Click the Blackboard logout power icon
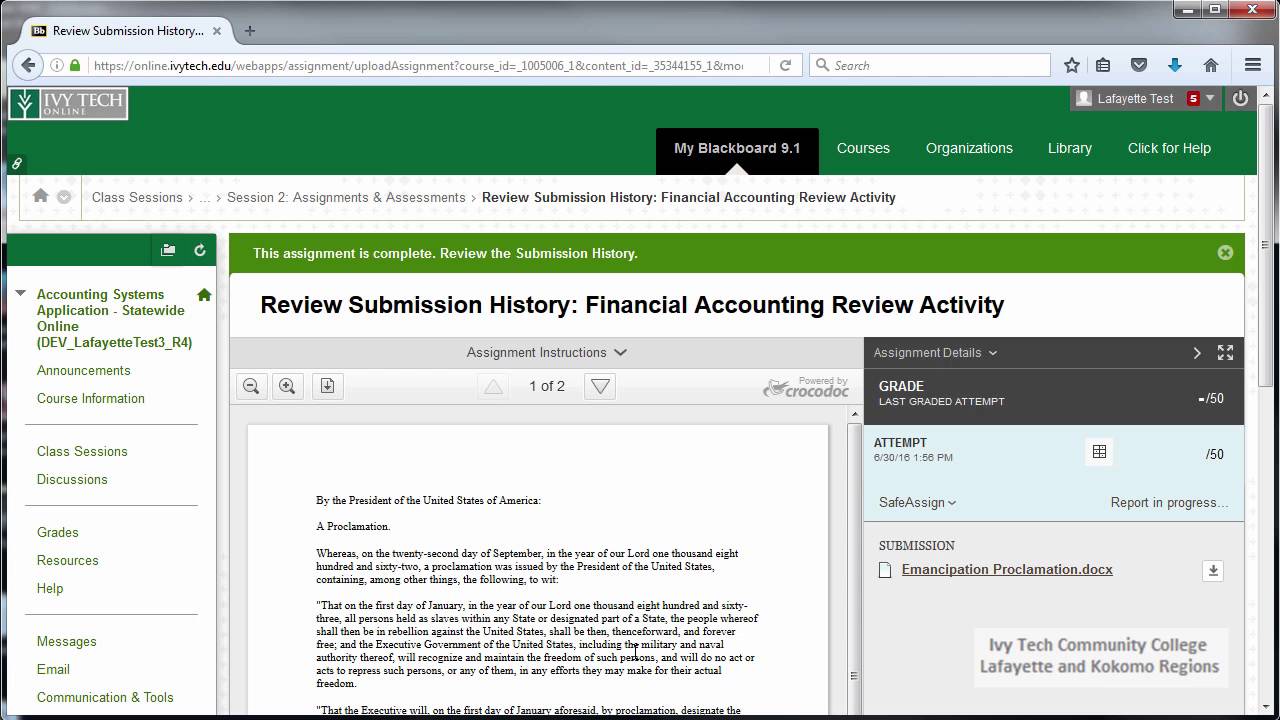 (1240, 98)
